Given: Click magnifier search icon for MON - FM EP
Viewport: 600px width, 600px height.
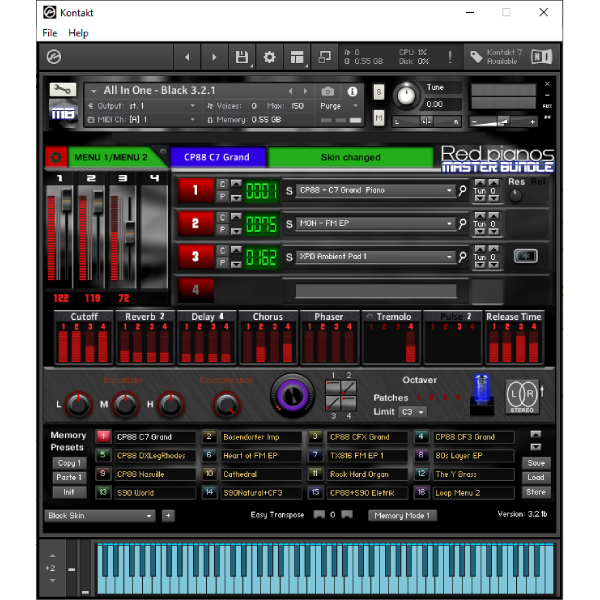Looking at the screenshot, I should pyautogui.click(x=462, y=223).
